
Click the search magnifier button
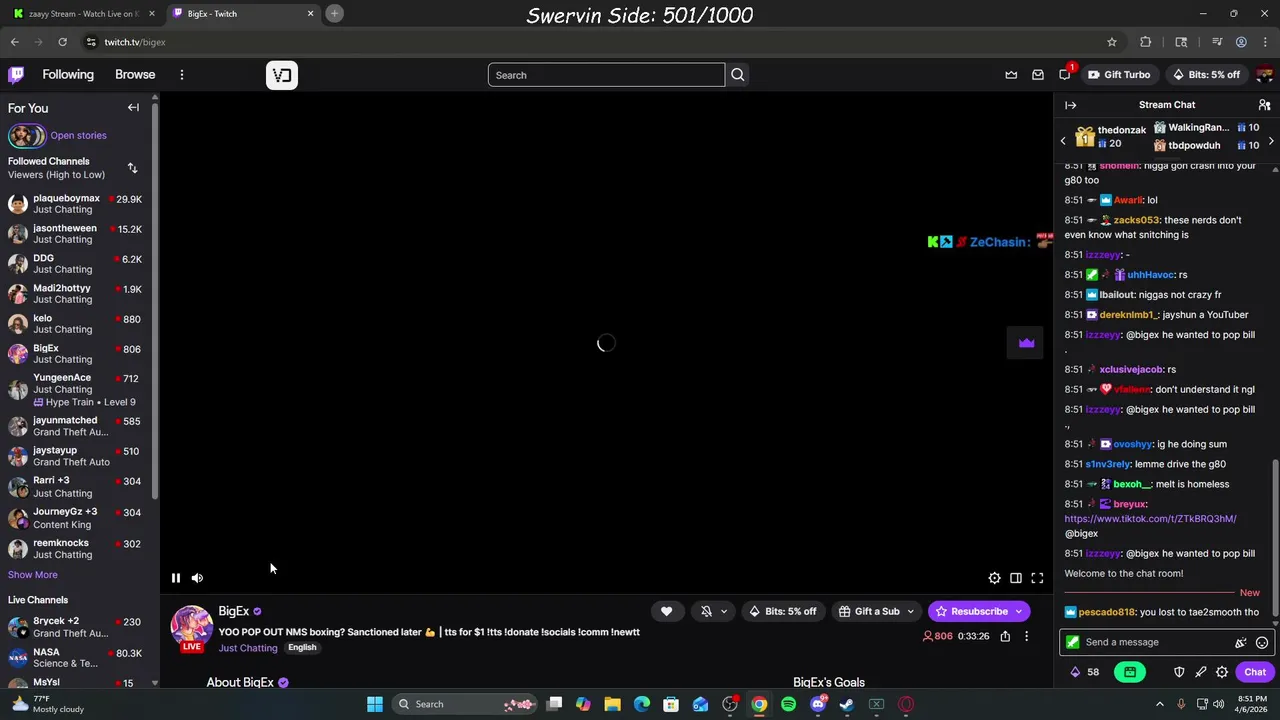point(738,75)
